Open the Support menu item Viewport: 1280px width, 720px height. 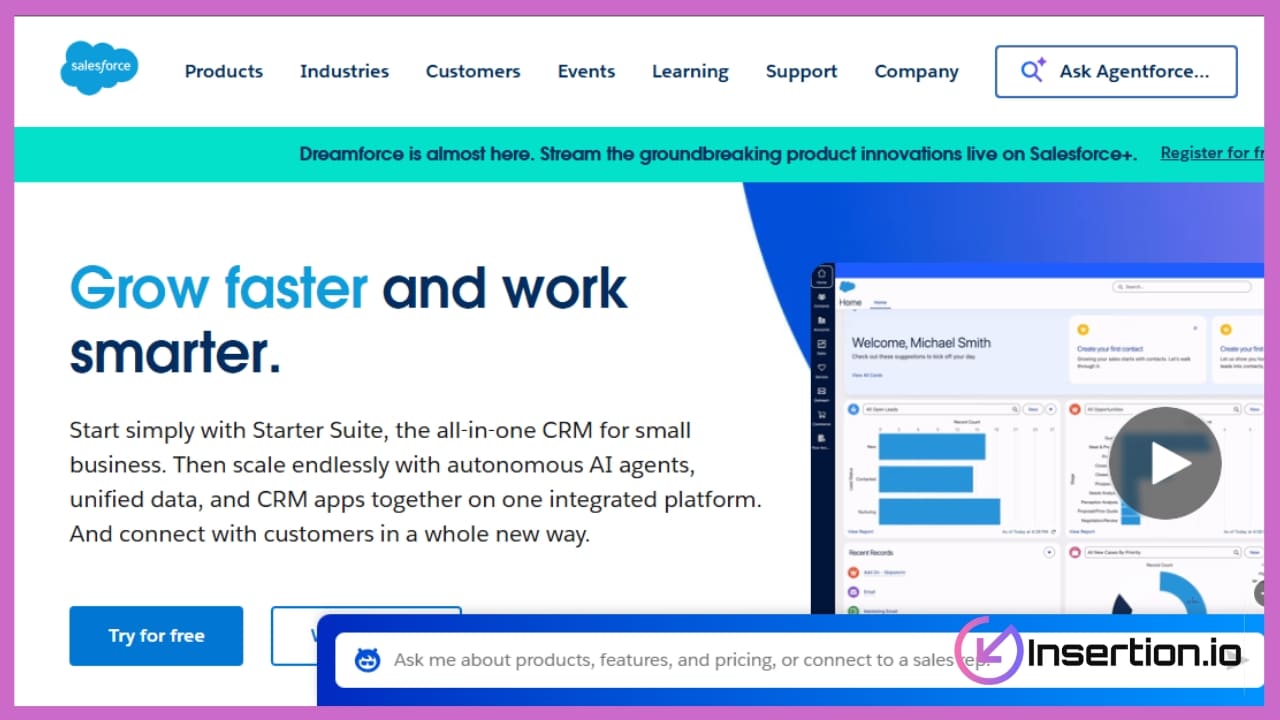801,71
